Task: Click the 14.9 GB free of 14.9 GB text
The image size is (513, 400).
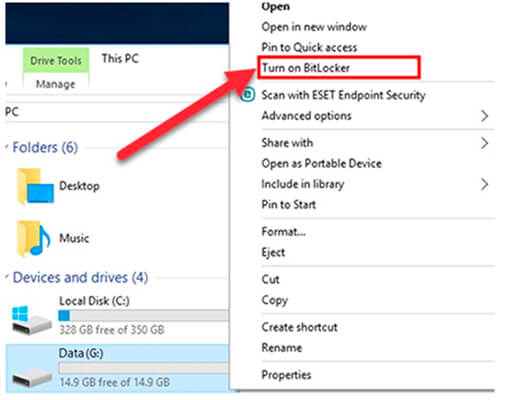Action: pyautogui.click(x=114, y=382)
